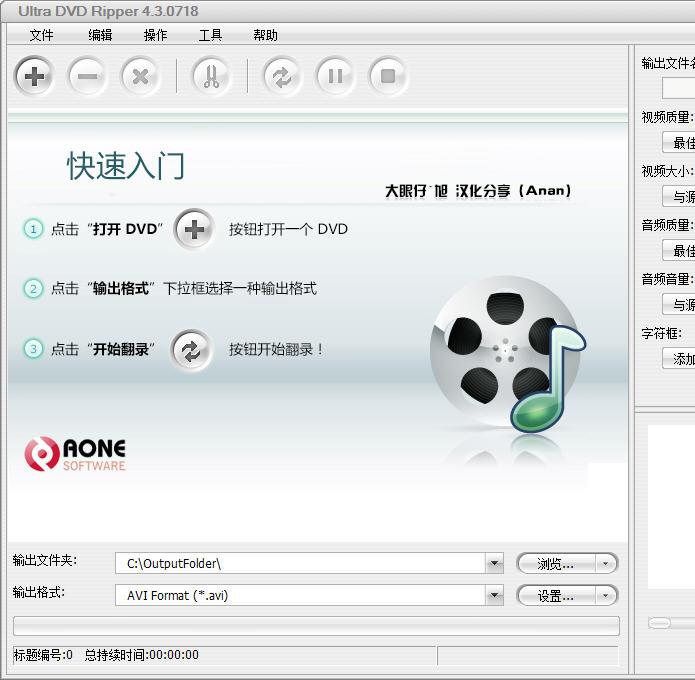Screen dimensions: 695x680
Task: Click the bold 输出格式 text in step 2
Action: click(x=121, y=289)
